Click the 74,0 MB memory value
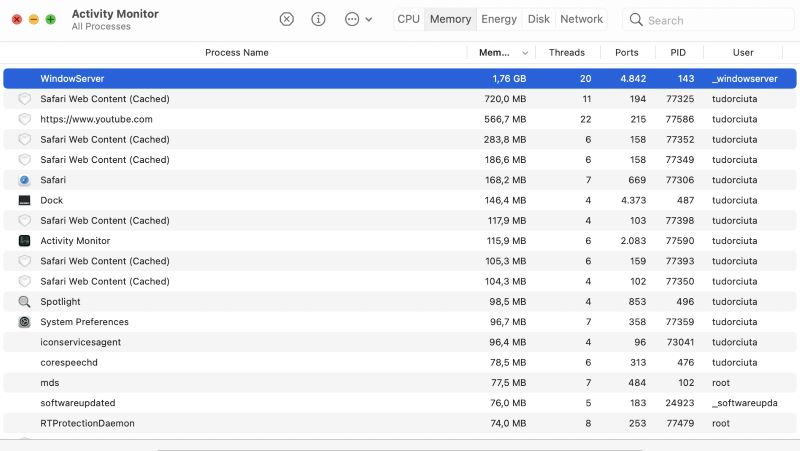Image resolution: width=800 pixels, height=451 pixels. pos(508,423)
